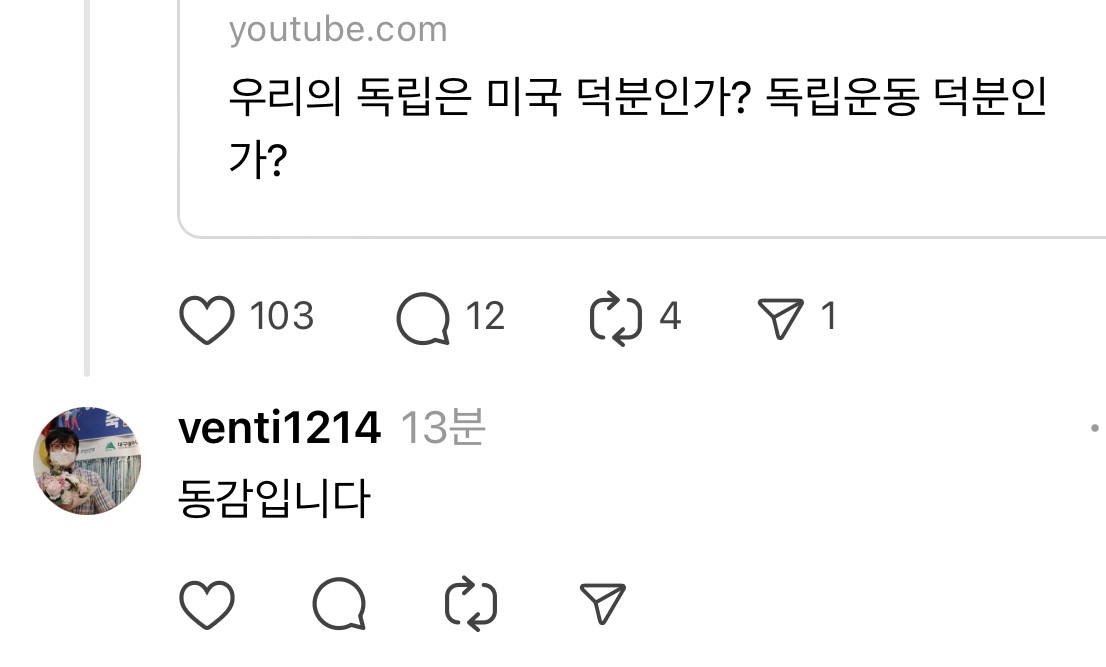Open the reply text 동감입니다
Viewport: 1106px width, 667px height.
[x=274, y=498]
